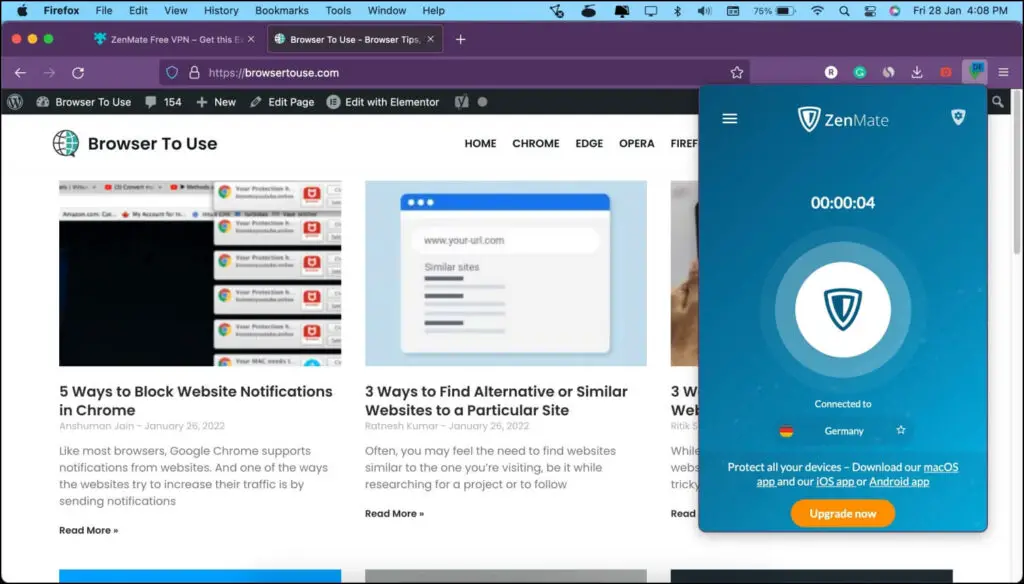Click Edit with Elementor

383,102
